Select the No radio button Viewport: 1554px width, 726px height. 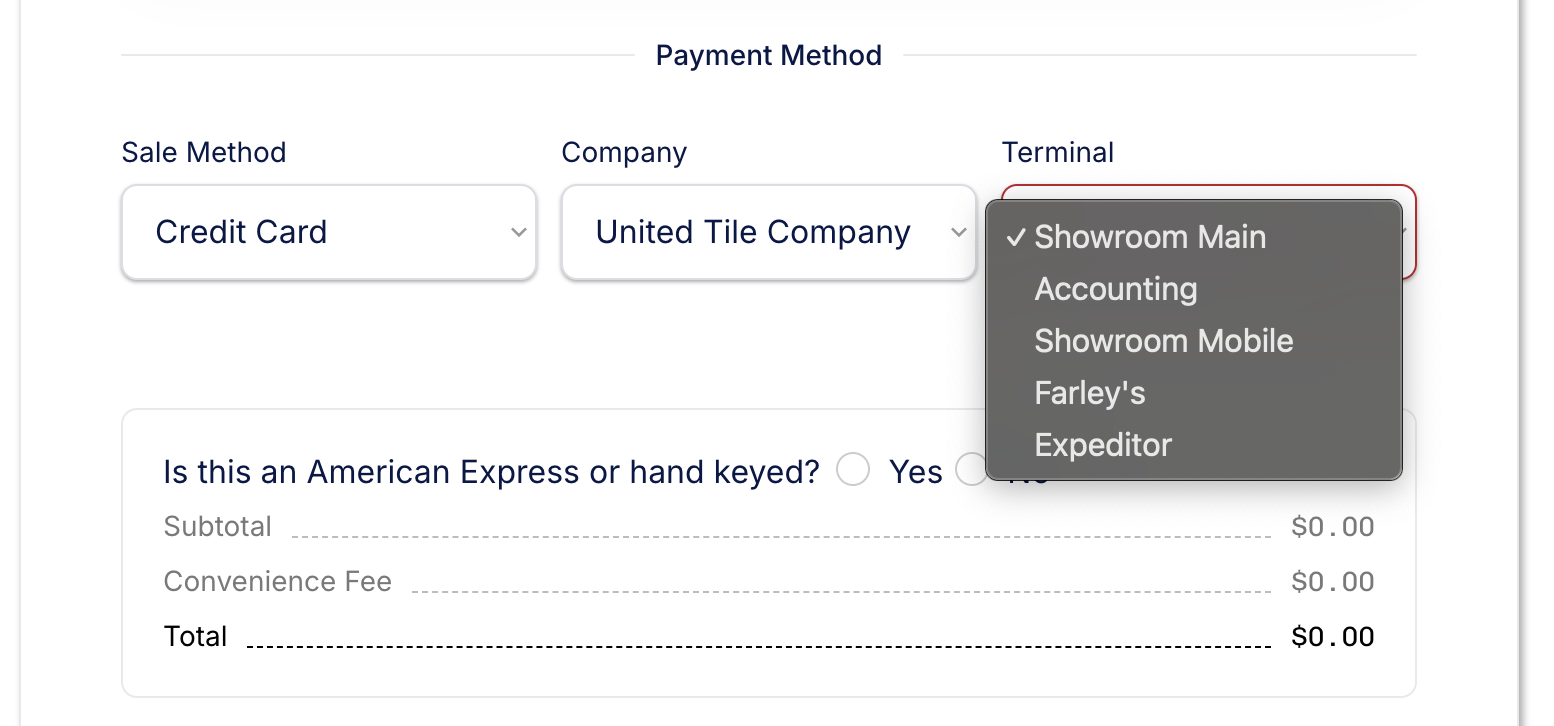pos(971,469)
